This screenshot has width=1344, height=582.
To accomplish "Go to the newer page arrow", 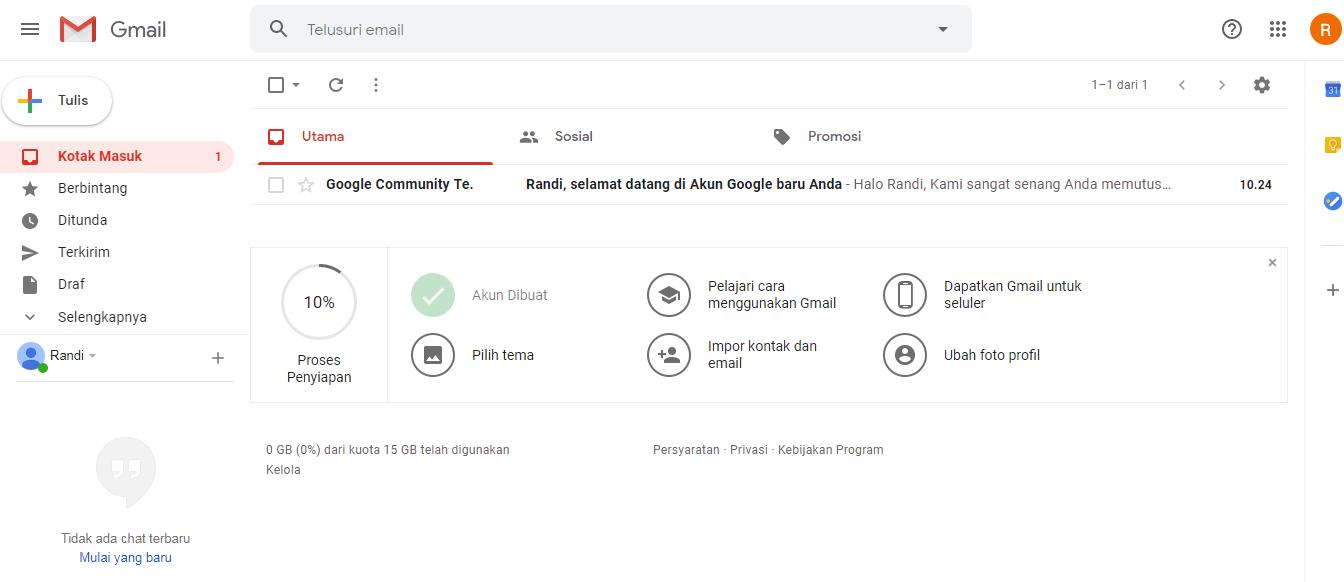I will (x=1182, y=85).
